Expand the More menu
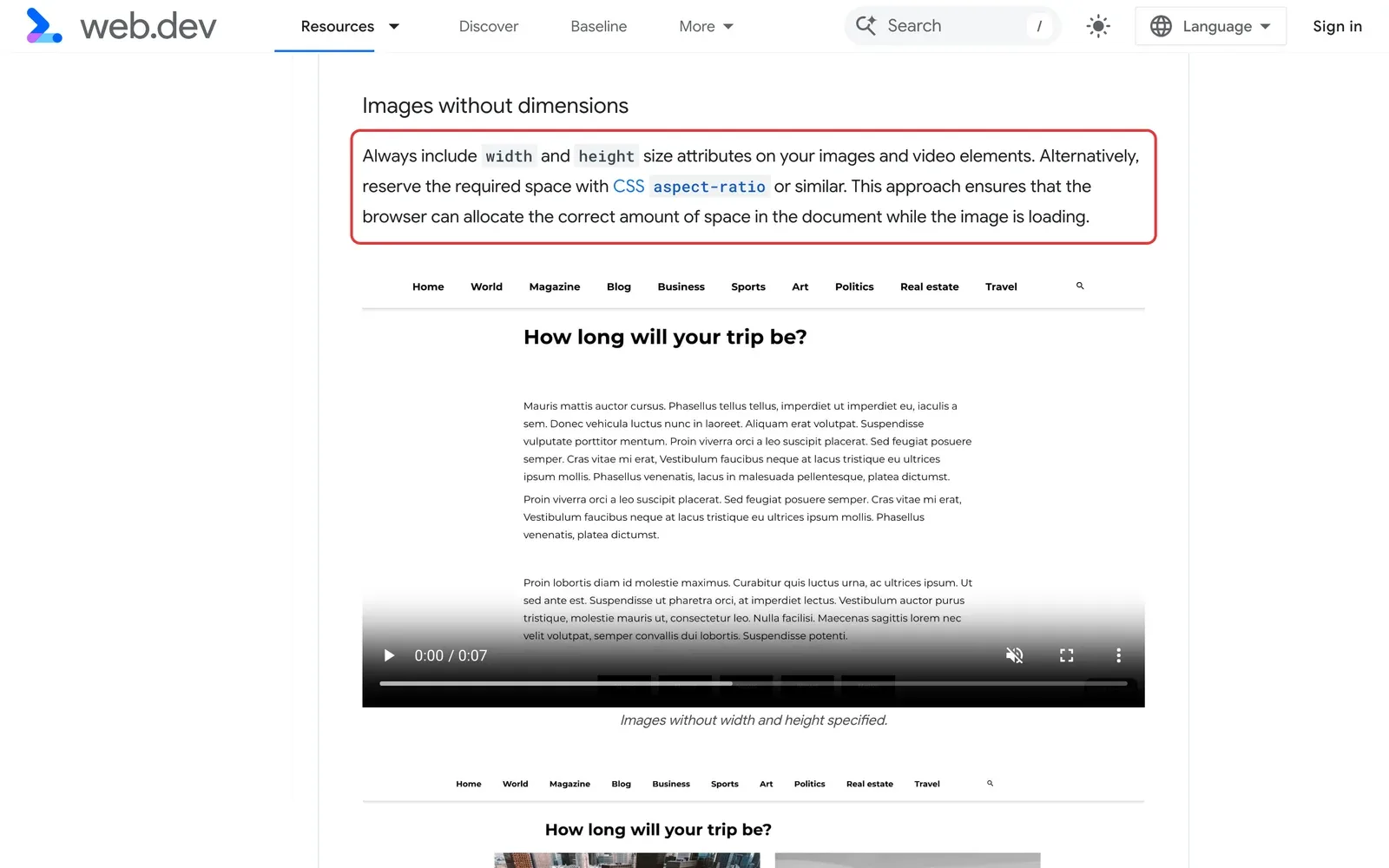This screenshot has height=868, width=1389. coord(707,26)
